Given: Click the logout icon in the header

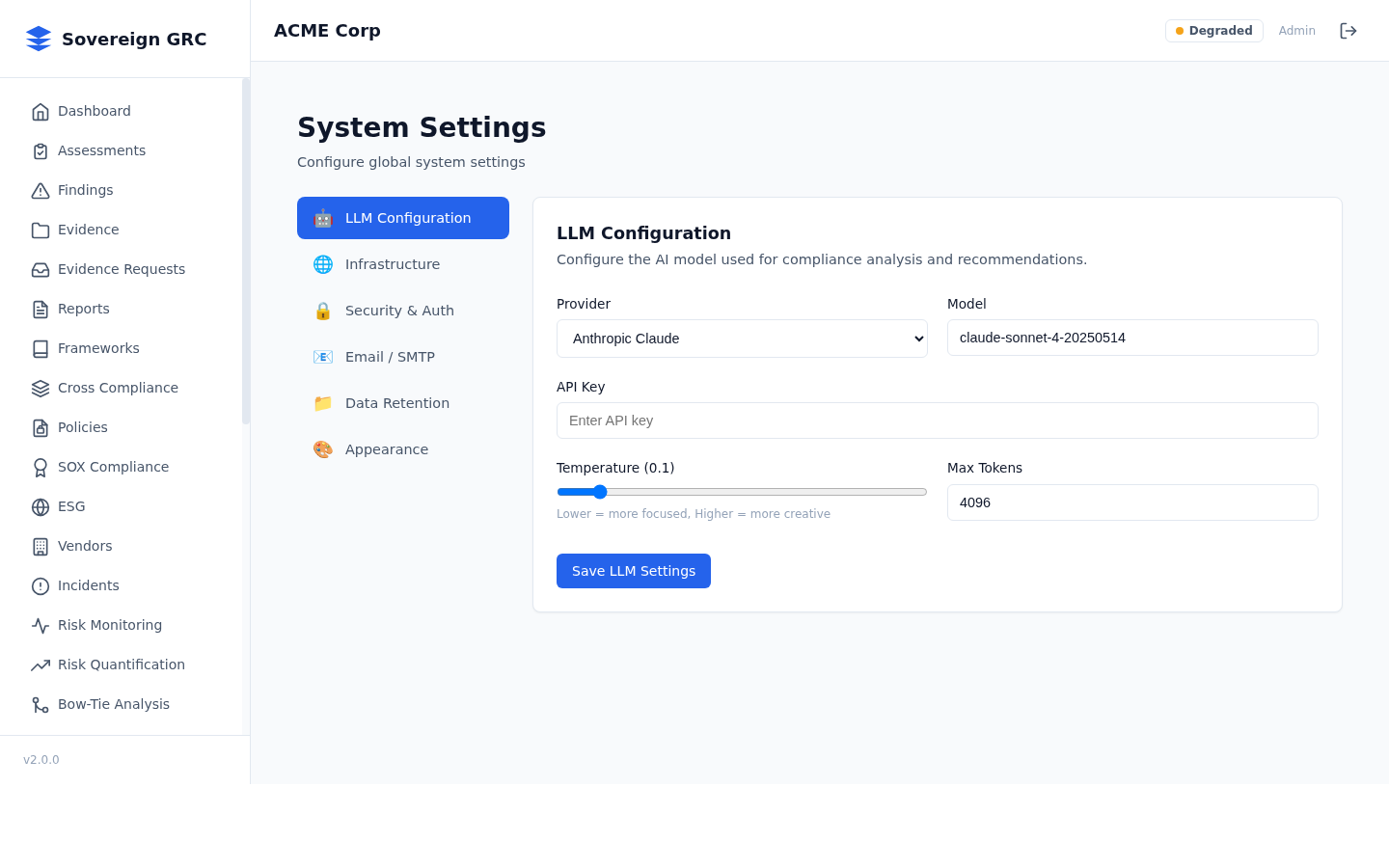Looking at the screenshot, I should coord(1348,30).
